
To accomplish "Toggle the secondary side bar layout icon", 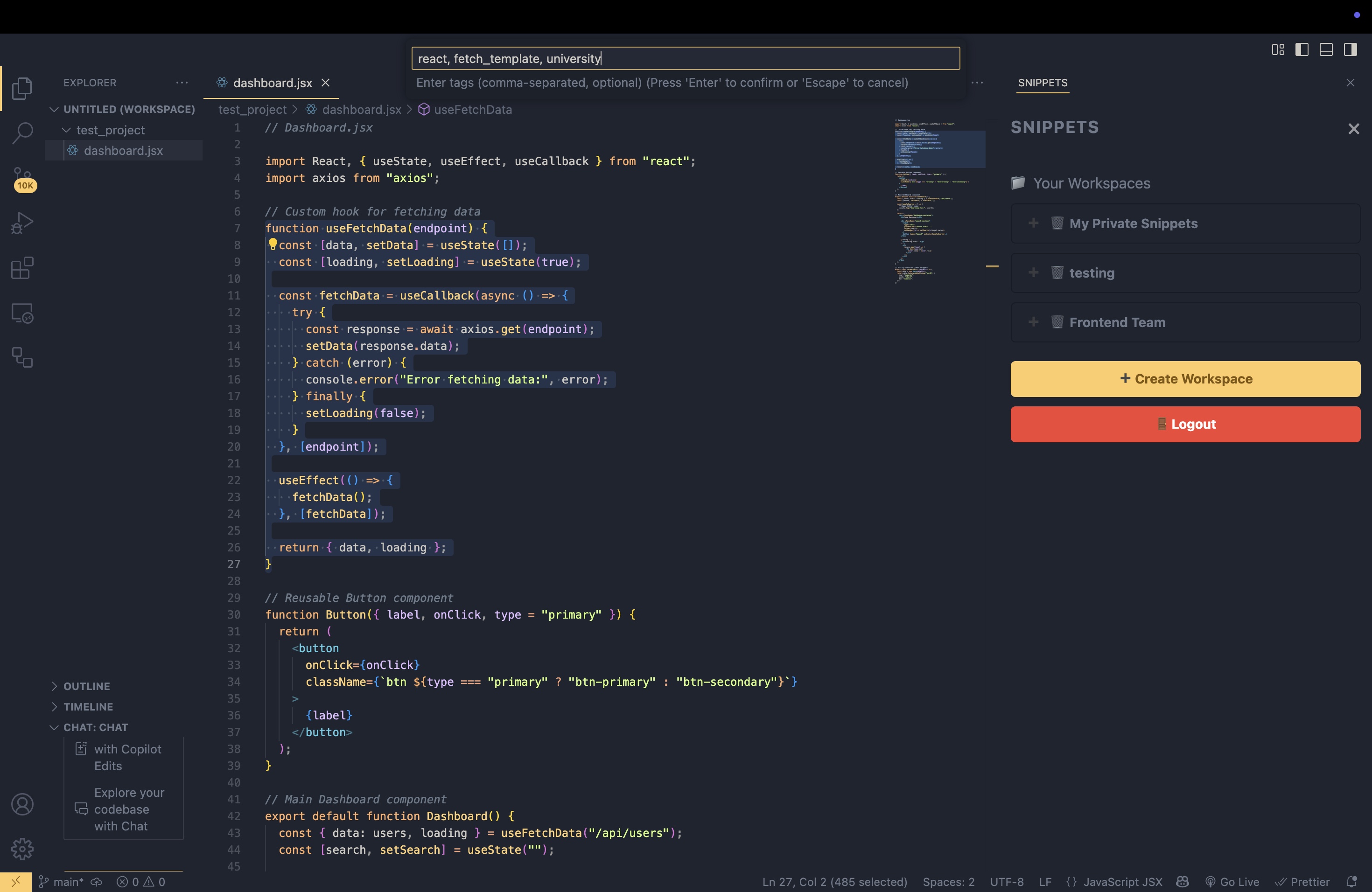I will tap(1350, 49).
